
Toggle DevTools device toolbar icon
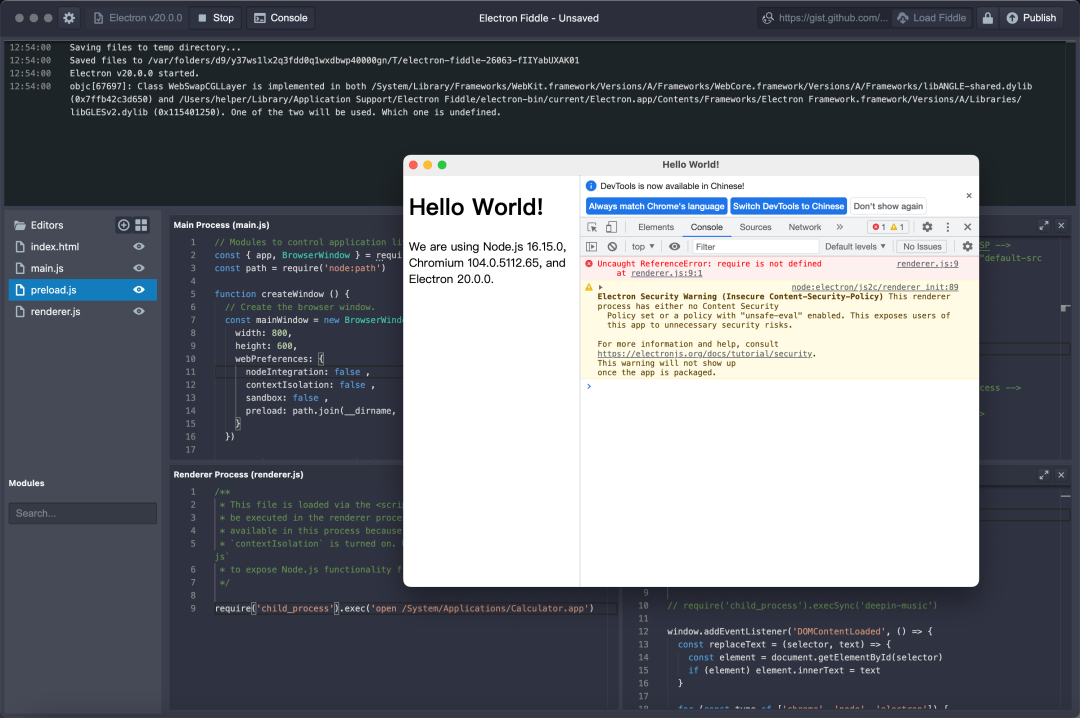(611, 227)
